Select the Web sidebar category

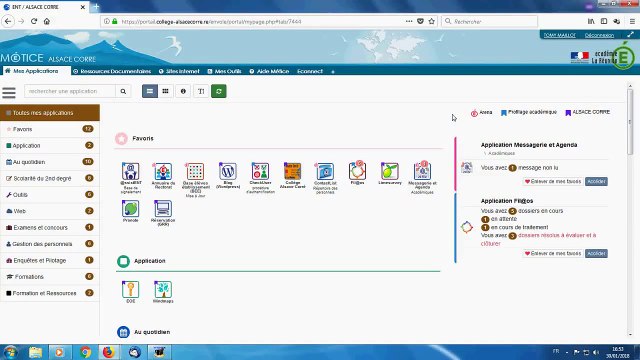point(50,211)
